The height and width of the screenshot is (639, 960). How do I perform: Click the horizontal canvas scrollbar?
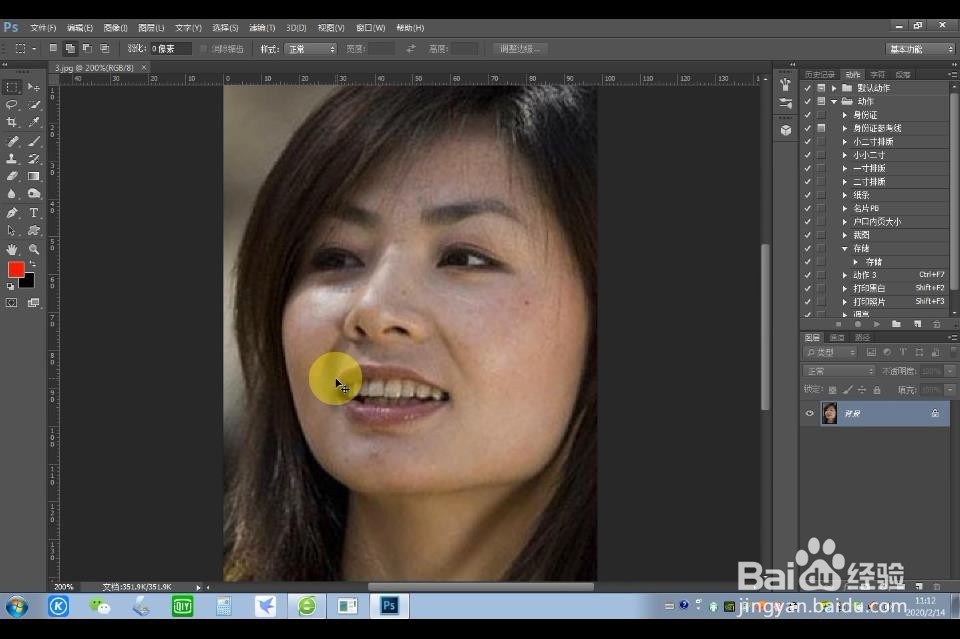[481, 587]
